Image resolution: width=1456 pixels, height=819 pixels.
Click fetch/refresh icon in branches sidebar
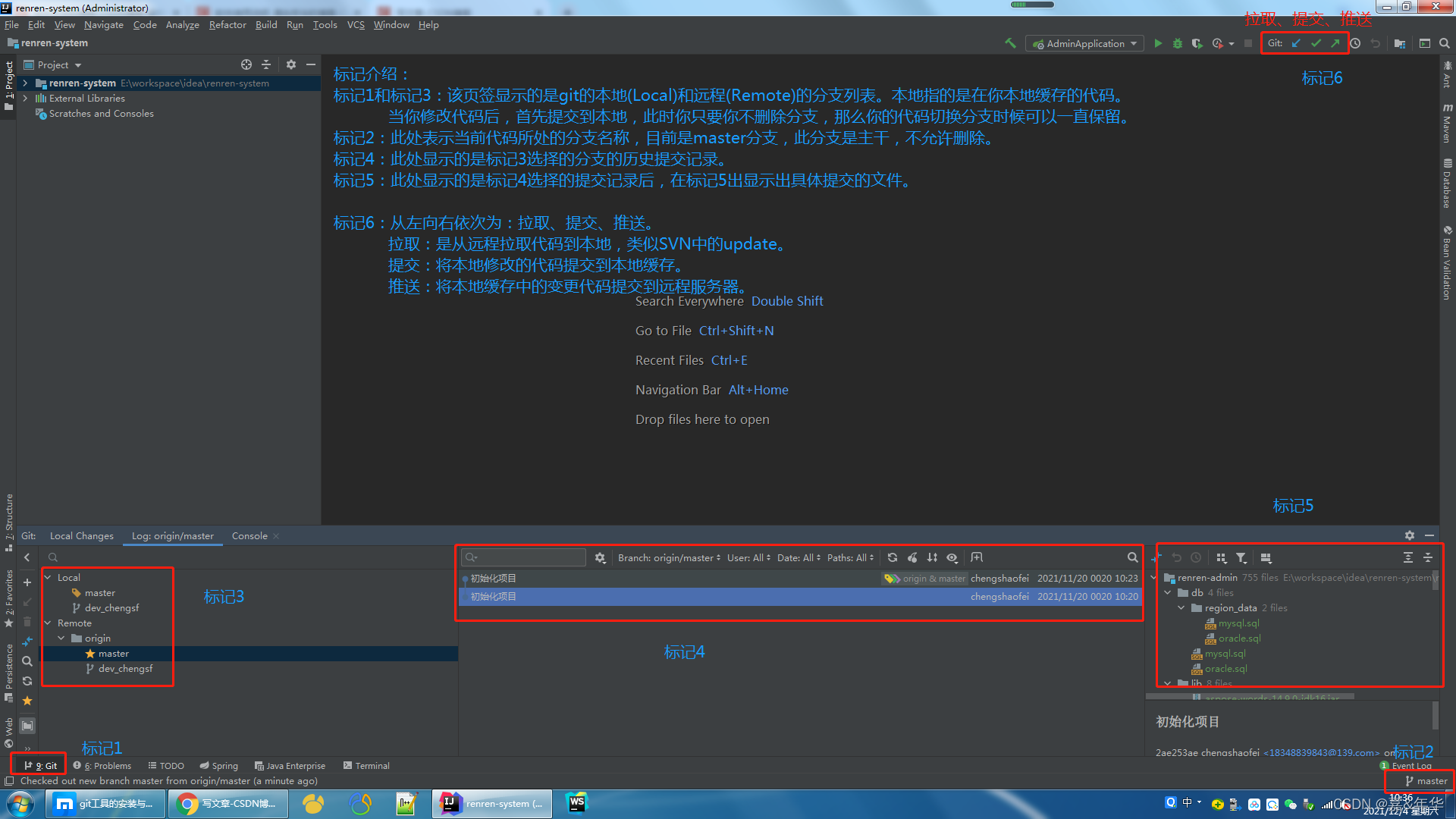pos(27,681)
